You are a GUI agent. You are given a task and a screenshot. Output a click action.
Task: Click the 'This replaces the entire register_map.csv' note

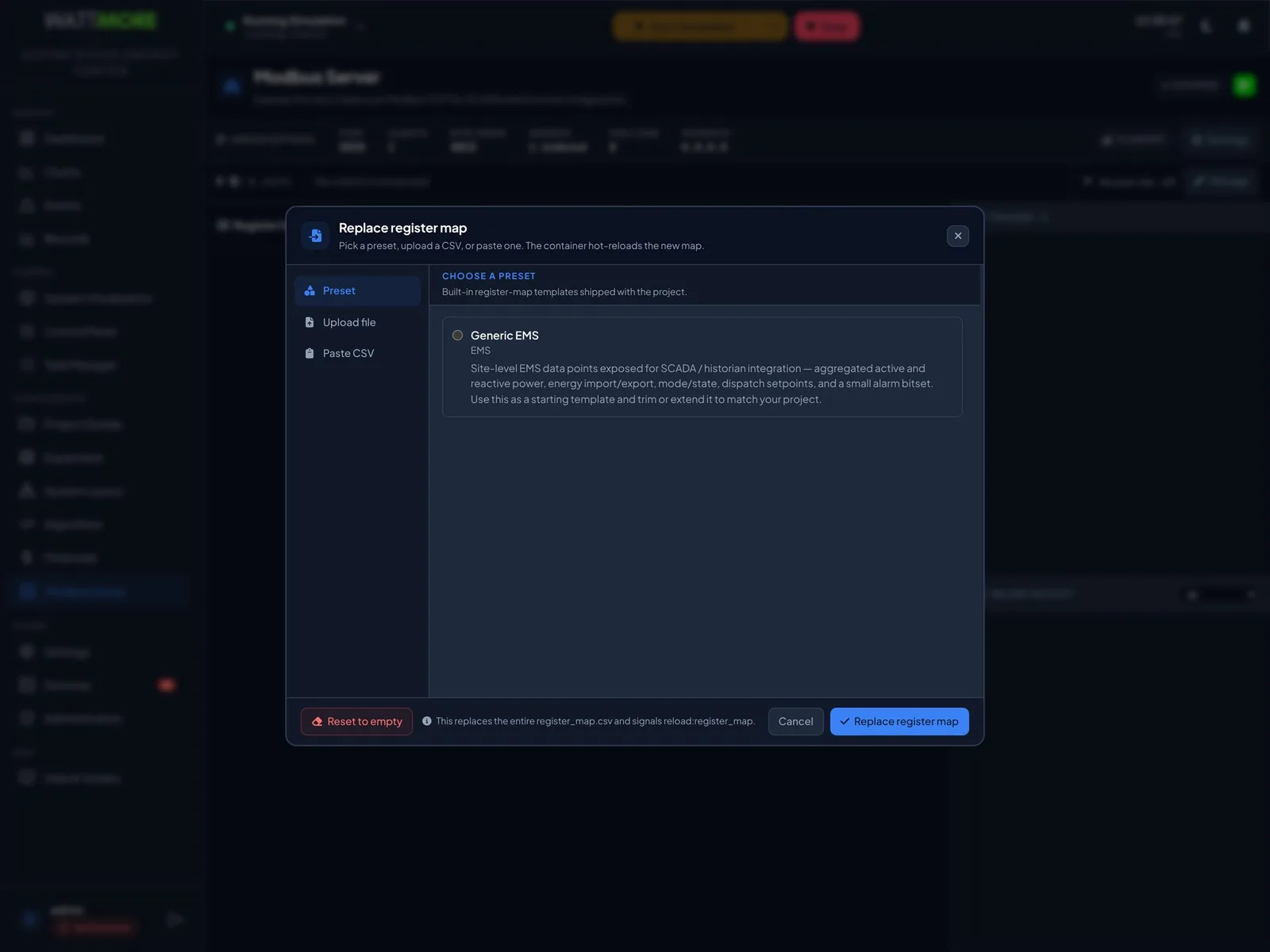(595, 721)
